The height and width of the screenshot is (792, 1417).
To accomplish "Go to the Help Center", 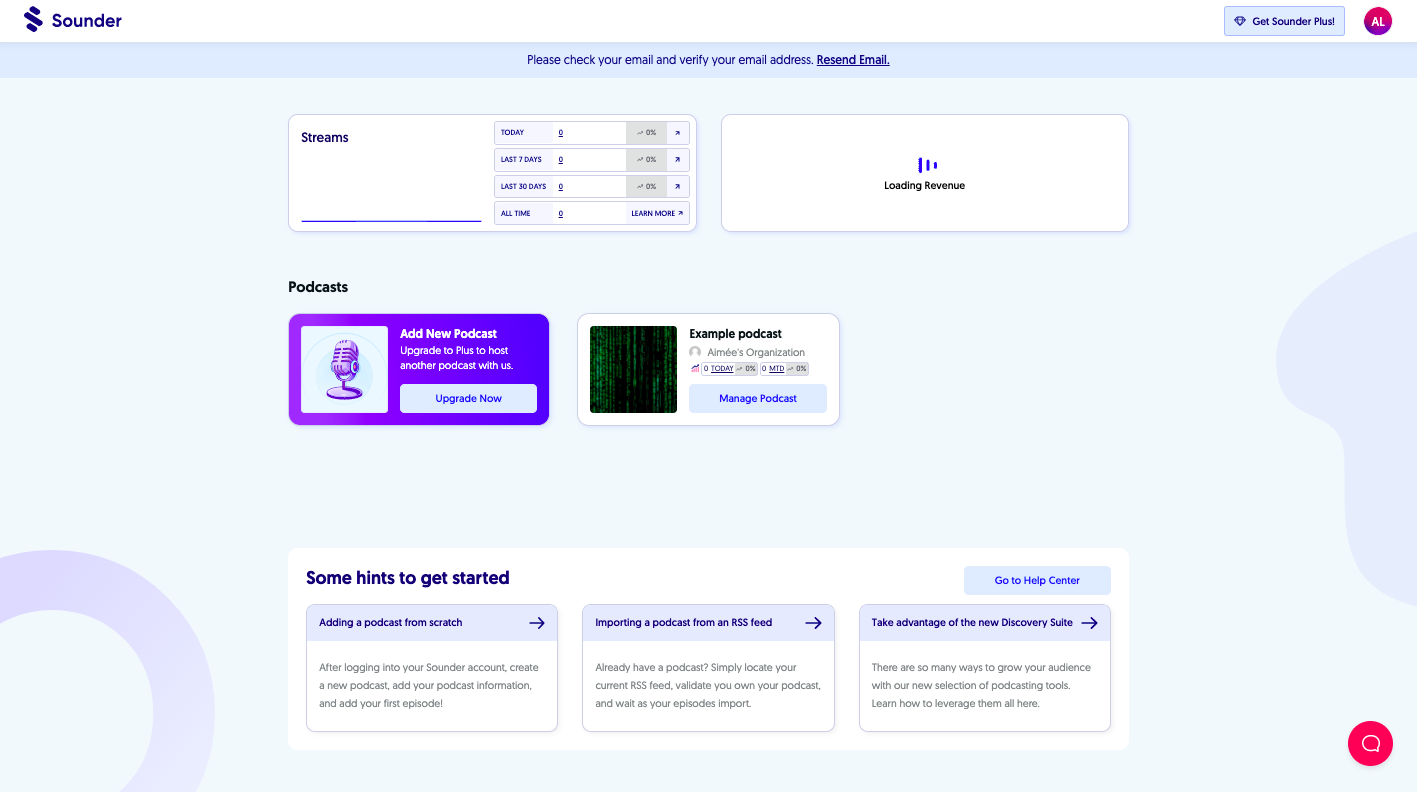I will (1037, 580).
